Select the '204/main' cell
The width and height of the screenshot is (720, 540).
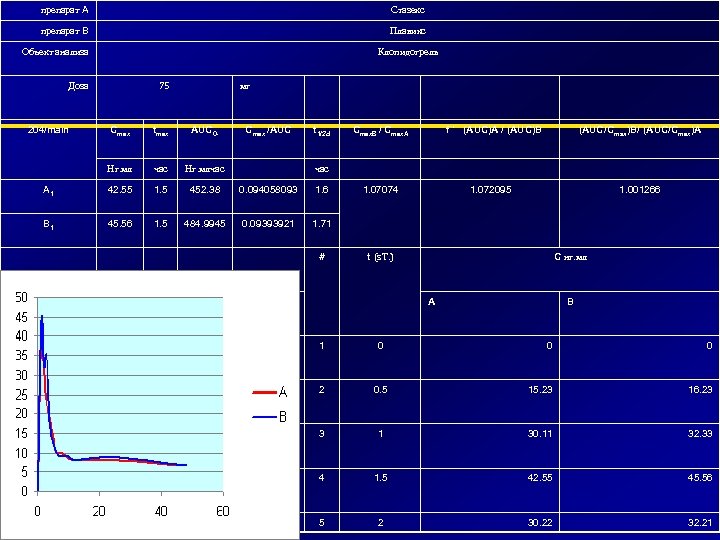point(48,150)
